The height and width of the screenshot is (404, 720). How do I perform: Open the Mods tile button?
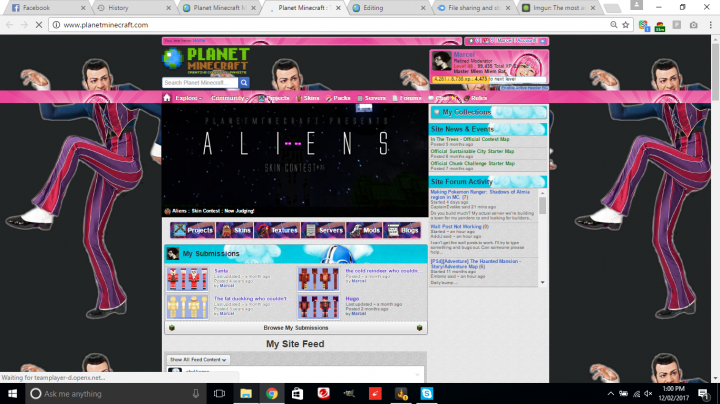(x=364, y=230)
